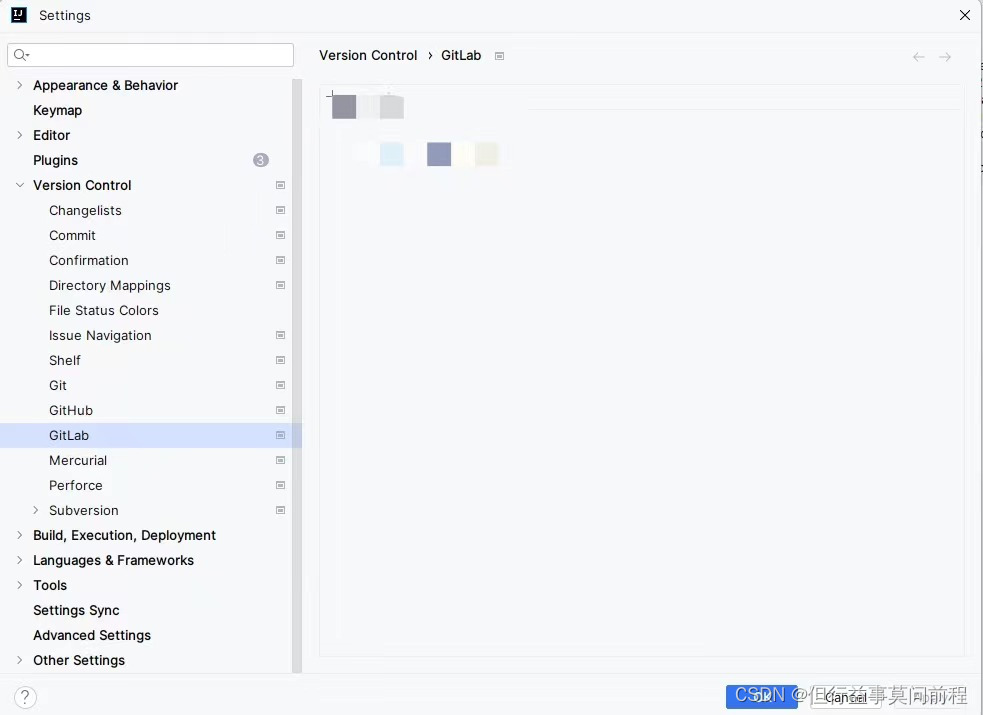Click project-level icon beside Commit
Image resolution: width=983 pixels, height=715 pixels.
(280, 236)
